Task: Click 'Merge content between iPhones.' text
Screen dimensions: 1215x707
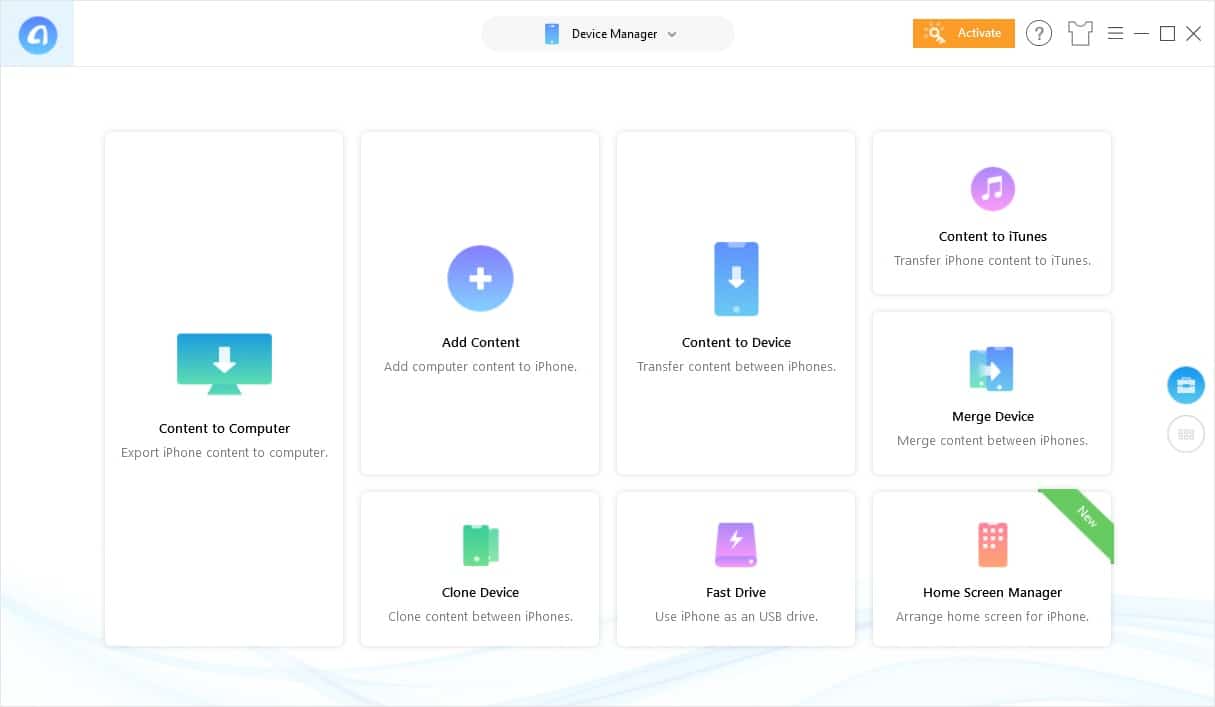Action: pos(992,441)
